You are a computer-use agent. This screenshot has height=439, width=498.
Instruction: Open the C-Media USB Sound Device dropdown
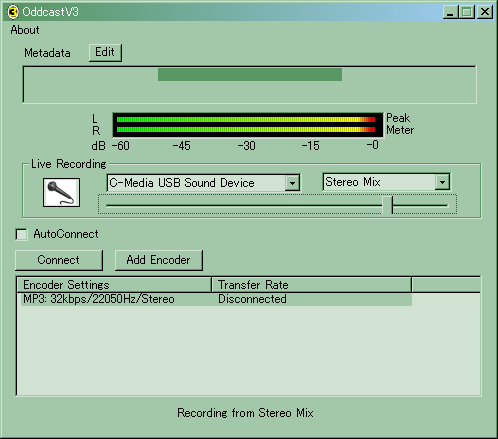coord(292,183)
